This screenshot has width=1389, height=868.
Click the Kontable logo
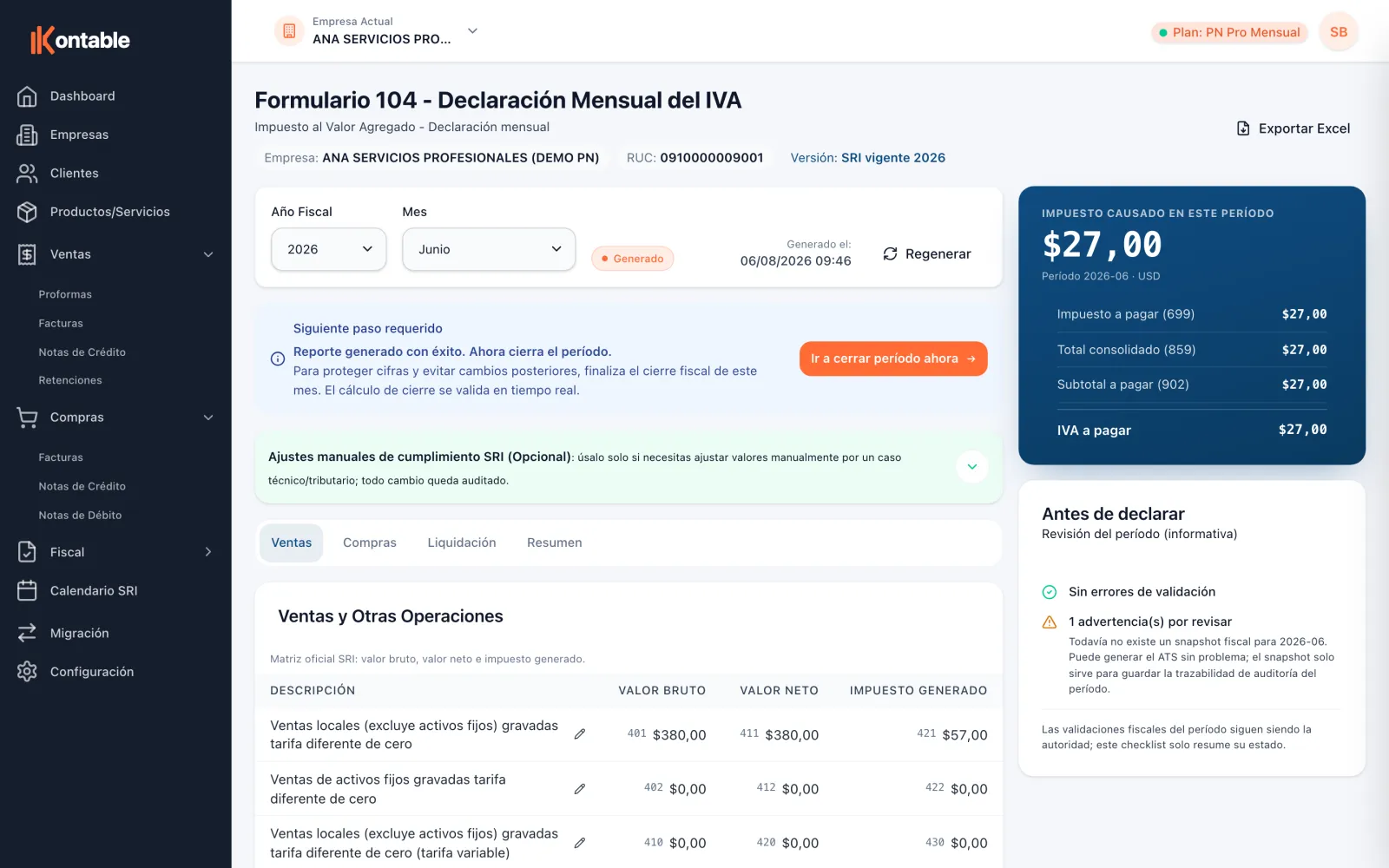coord(80,40)
